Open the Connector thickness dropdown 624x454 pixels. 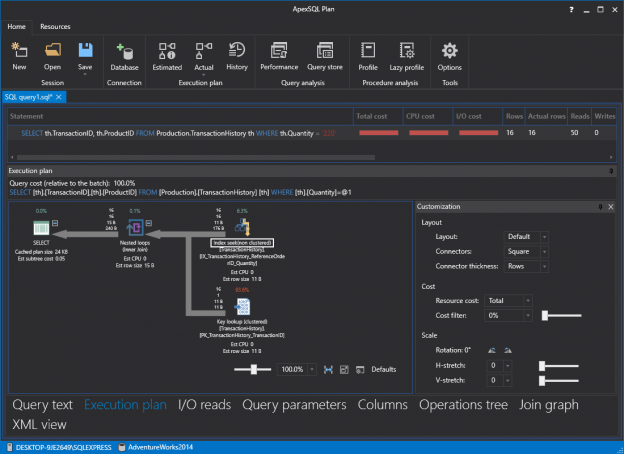point(526,267)
